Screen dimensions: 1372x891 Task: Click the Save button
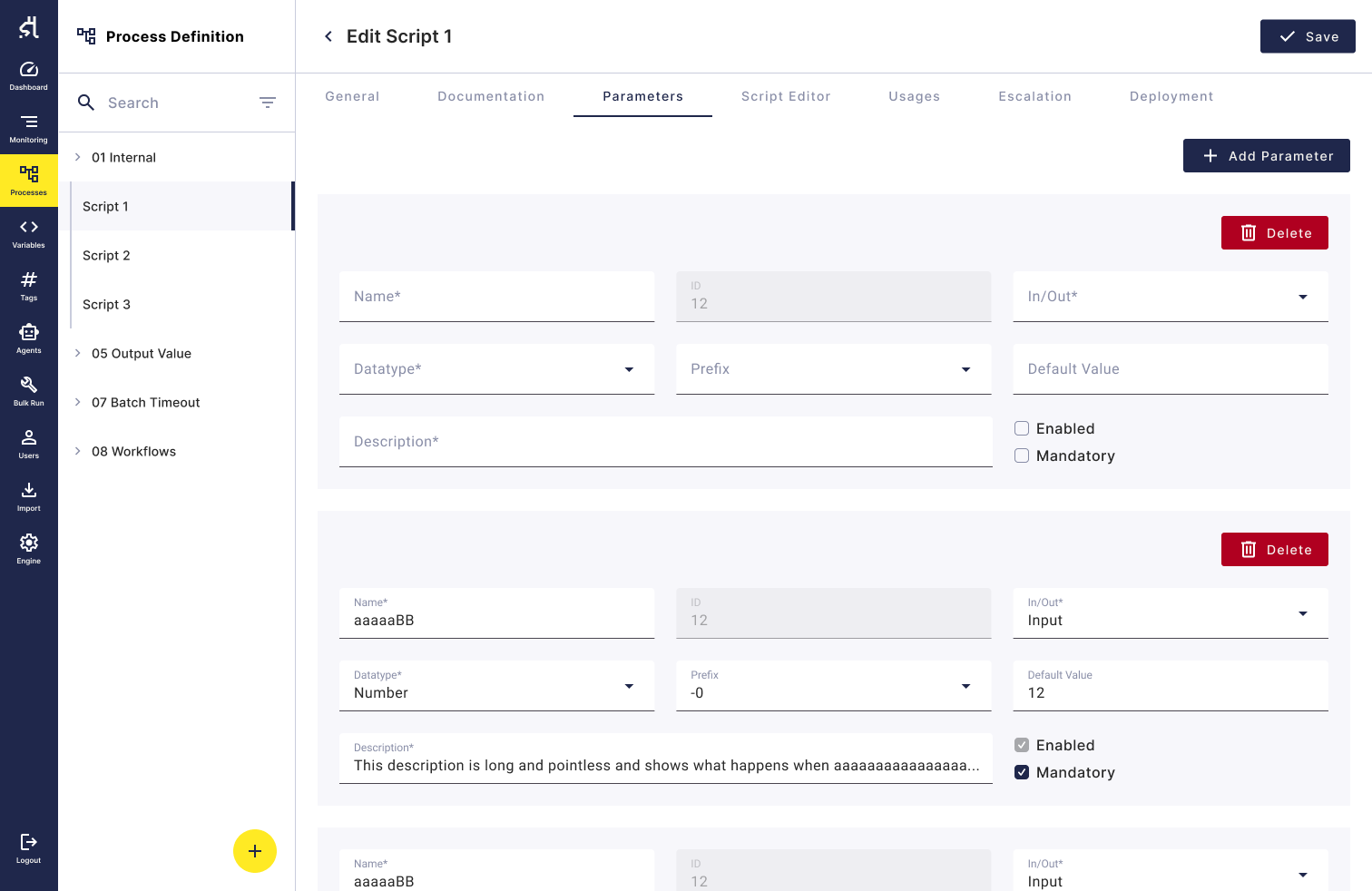(1308, 36)
